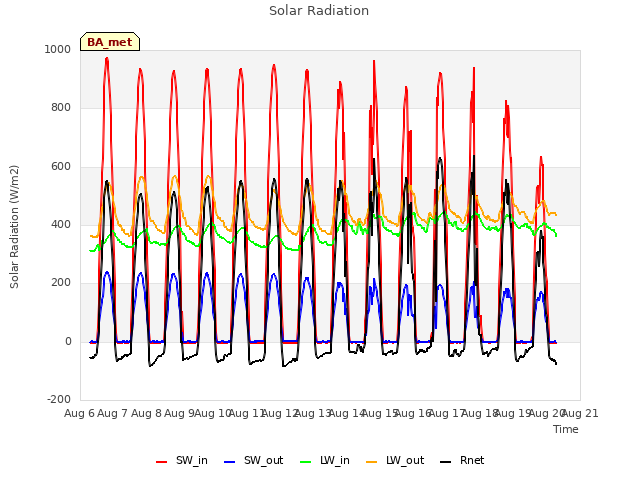Click the Aug 6 x-axis tick label
The width and height of the screenshot is (640, 480).
point(79,413)
